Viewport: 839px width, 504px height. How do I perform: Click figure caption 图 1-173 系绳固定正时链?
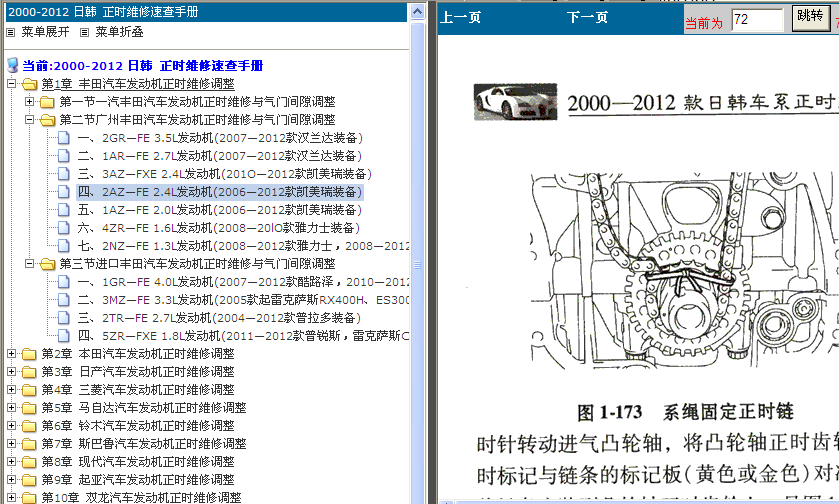tap(685, 412)
